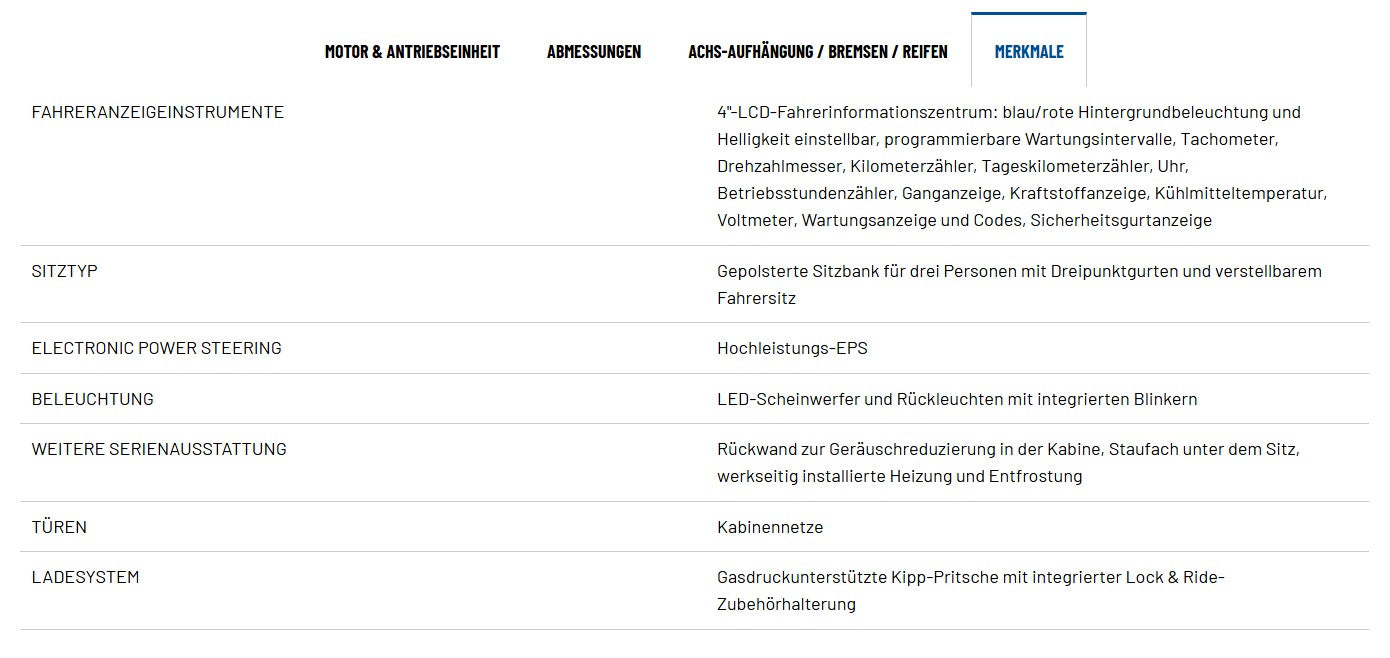
Task: Click the Rückwand zur Geräuschreduzierung description
Action: [1008, 463]
